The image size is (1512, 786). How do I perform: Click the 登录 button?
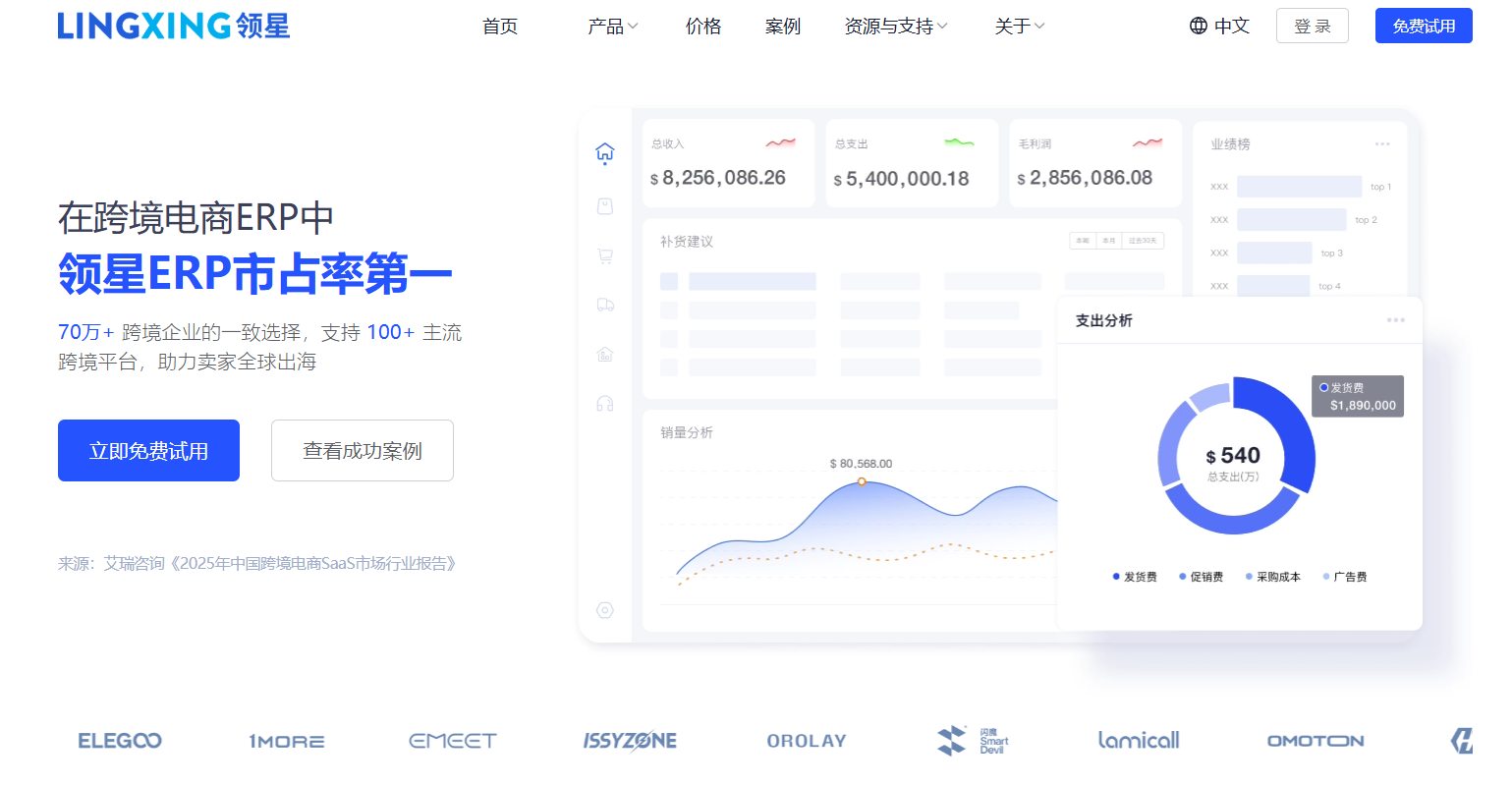tap(1313, 26)
